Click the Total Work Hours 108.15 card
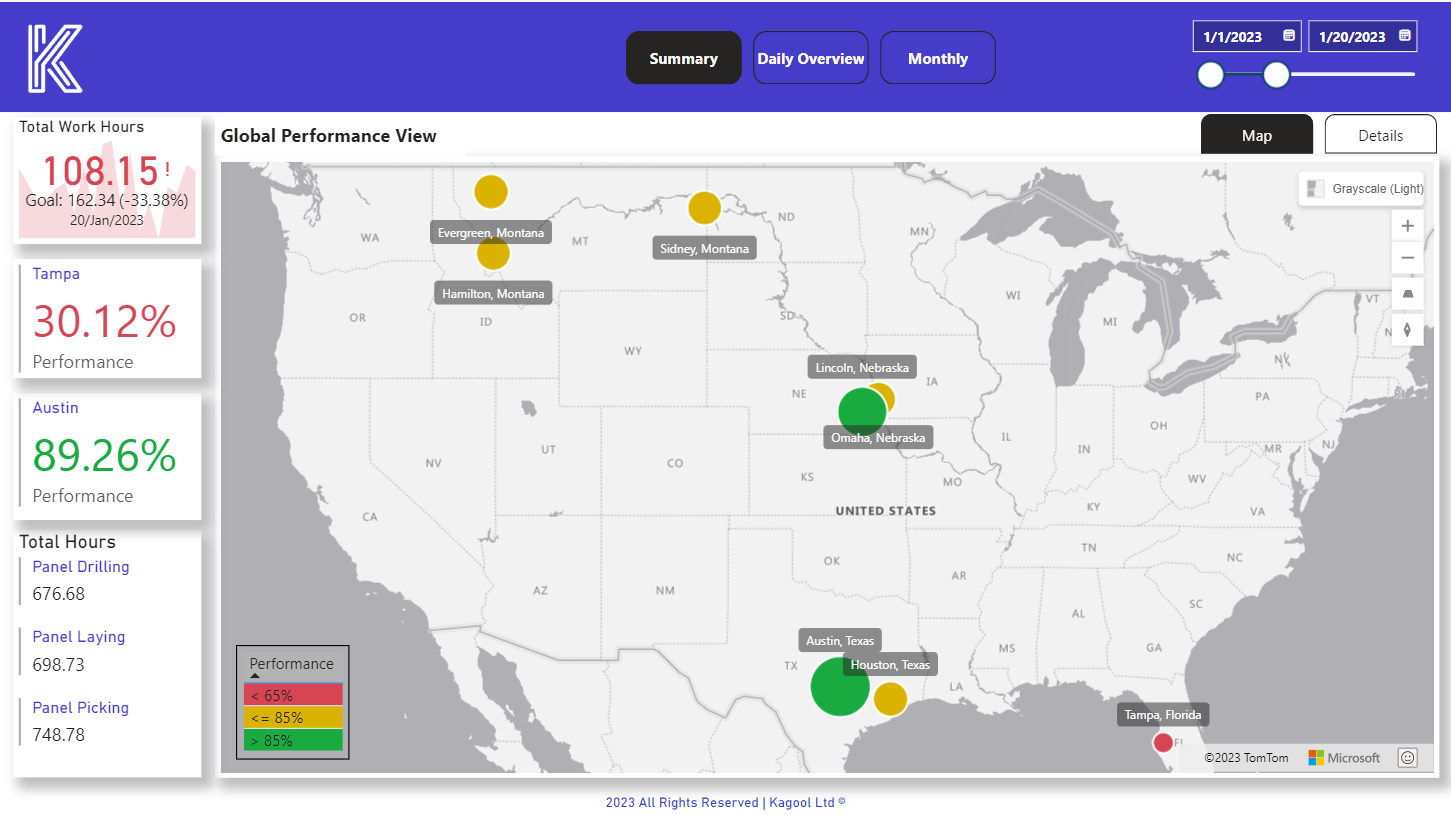Image resolution: width=1451 pixels, height=815 pixels. click(x=107, y=179)
